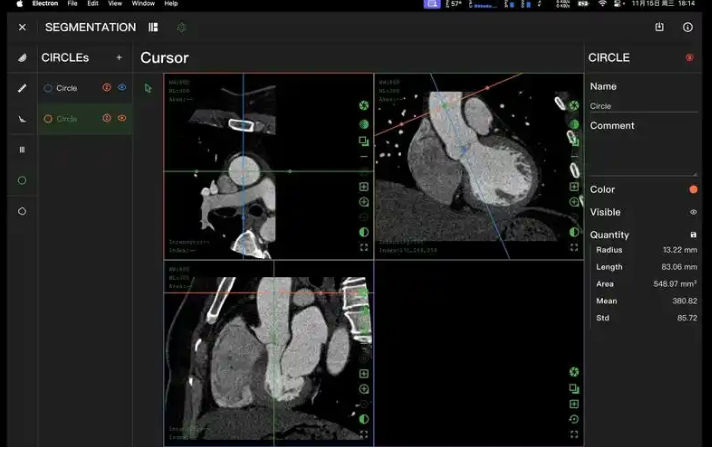The image size is (712, 450).
Task: Maximize the empty 3D view with fullscreen icon
Action: pos(574,435)
